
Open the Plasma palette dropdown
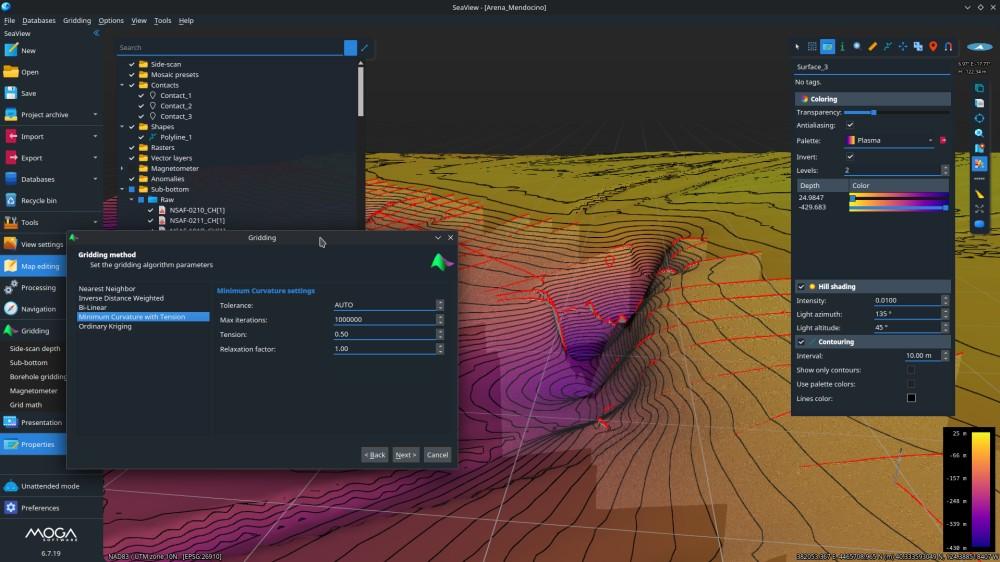(890, 140)
